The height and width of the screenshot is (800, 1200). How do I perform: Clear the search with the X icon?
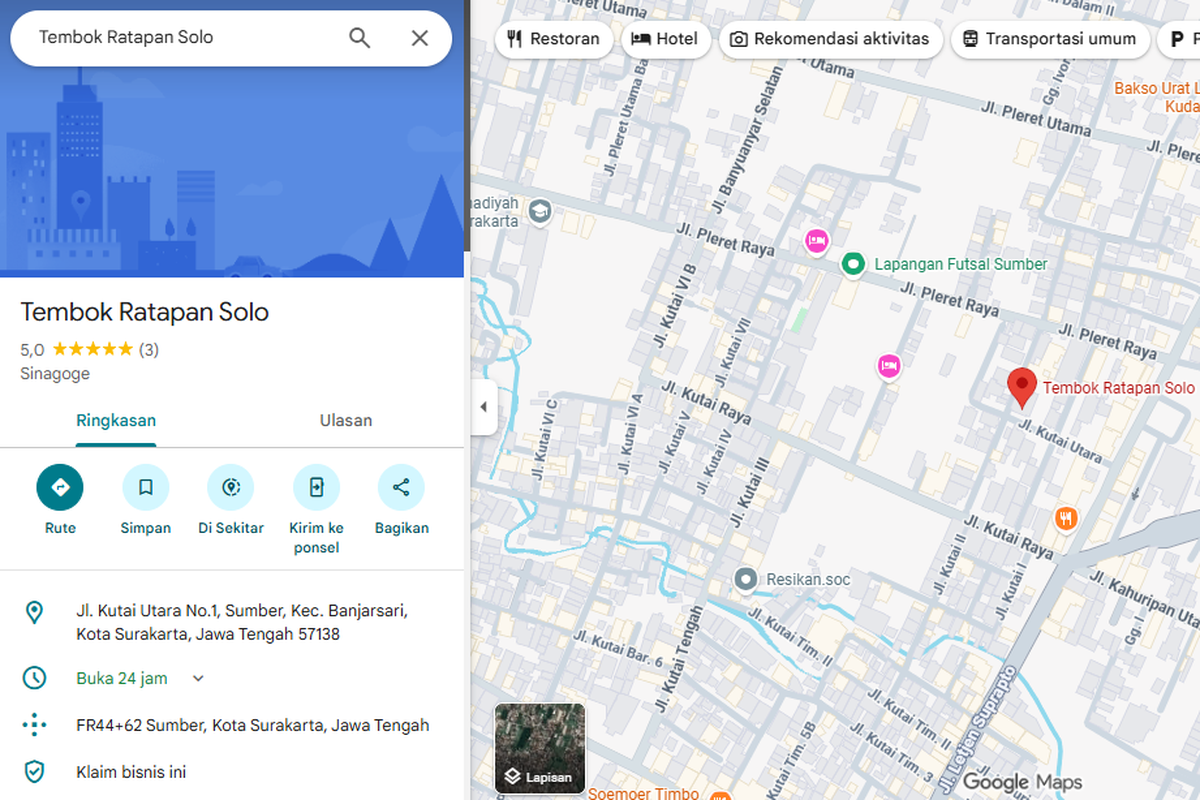pyautogui.click(x=420, y=37)
